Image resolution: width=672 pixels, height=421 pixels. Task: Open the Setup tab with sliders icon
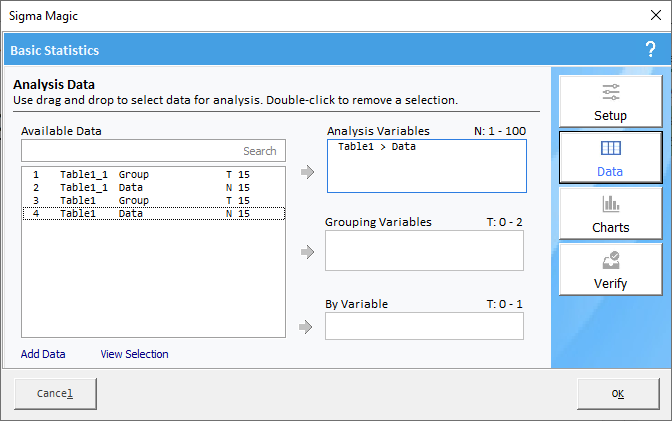[610, 101]
